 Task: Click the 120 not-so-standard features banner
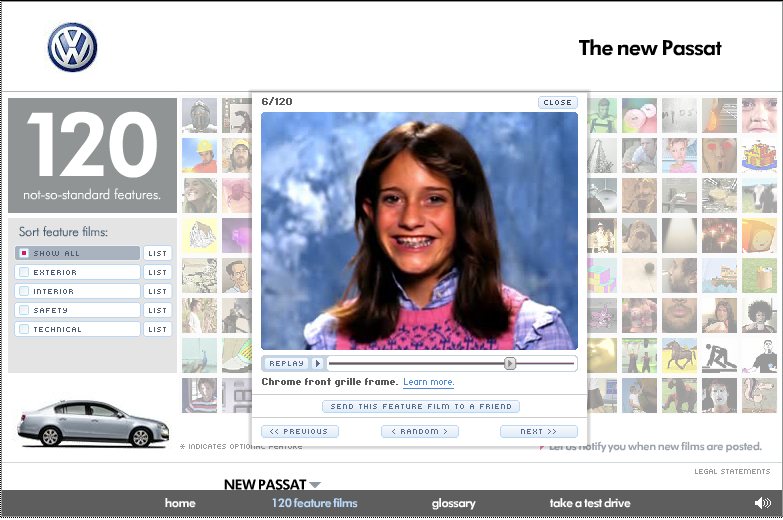click(92, 155)
